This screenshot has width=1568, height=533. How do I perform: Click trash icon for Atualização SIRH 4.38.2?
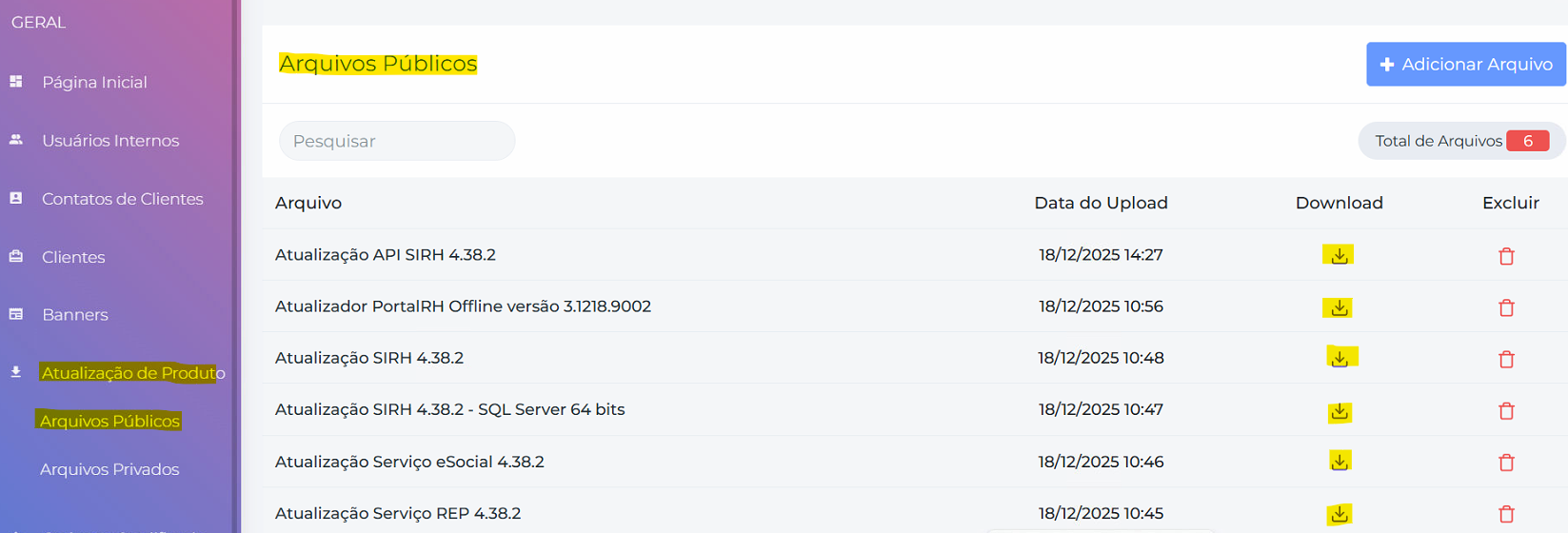(1506, 359)
